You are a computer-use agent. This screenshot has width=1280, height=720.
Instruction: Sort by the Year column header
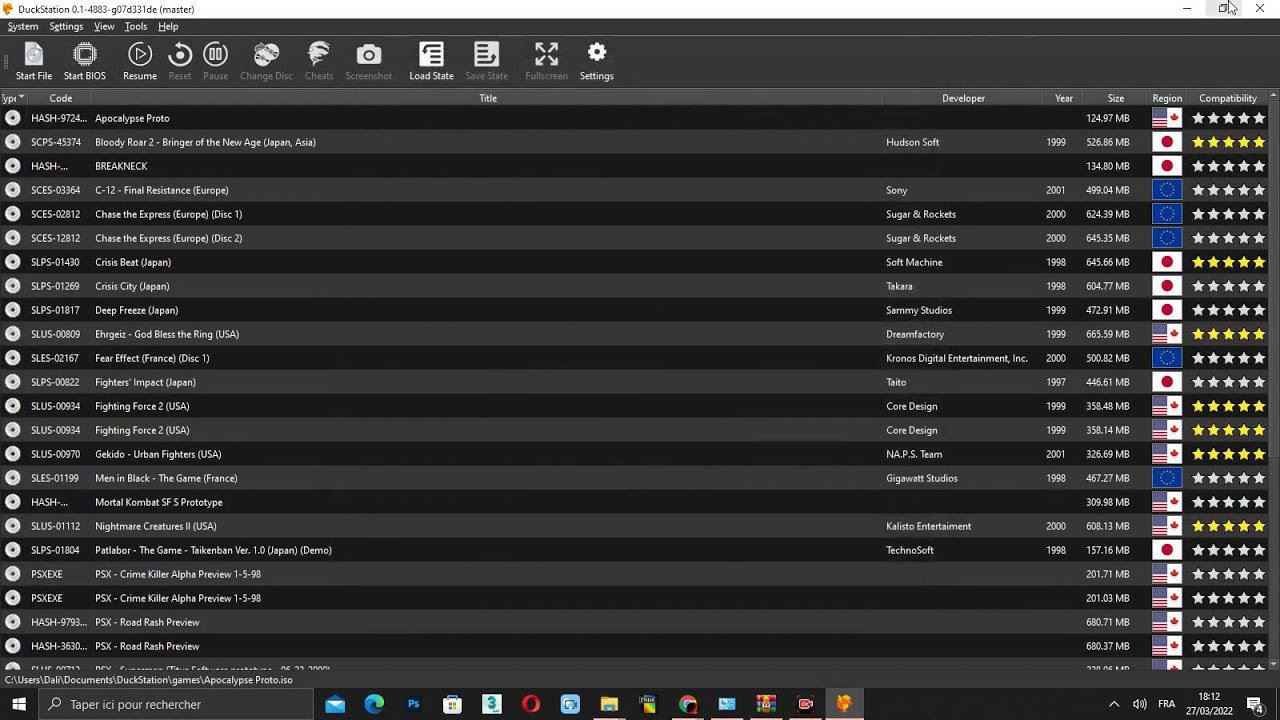coord(1064,98)
